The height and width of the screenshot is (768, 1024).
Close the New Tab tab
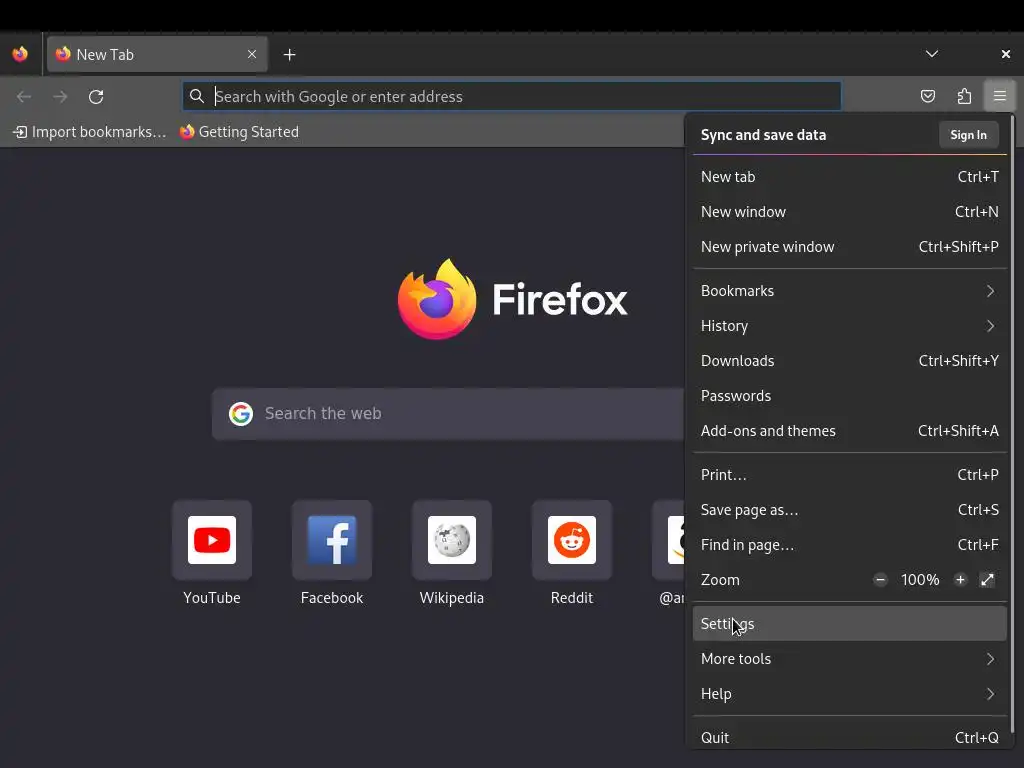click(x=252, y=54)
